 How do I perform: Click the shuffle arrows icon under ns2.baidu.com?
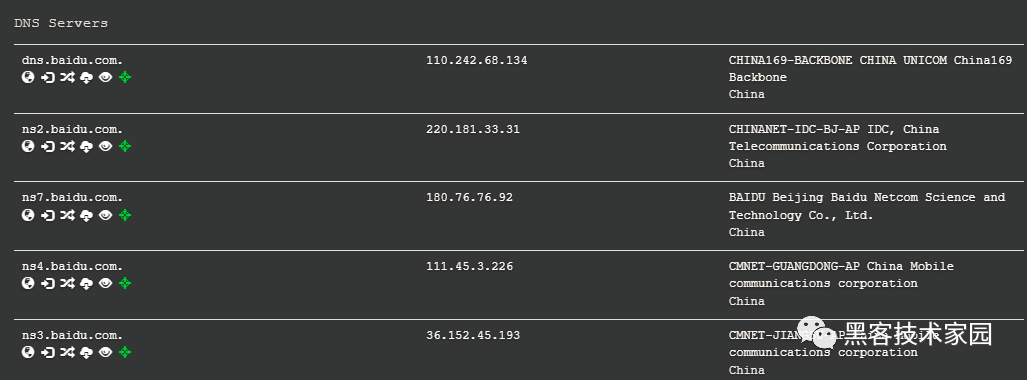(x=67, y=146)
